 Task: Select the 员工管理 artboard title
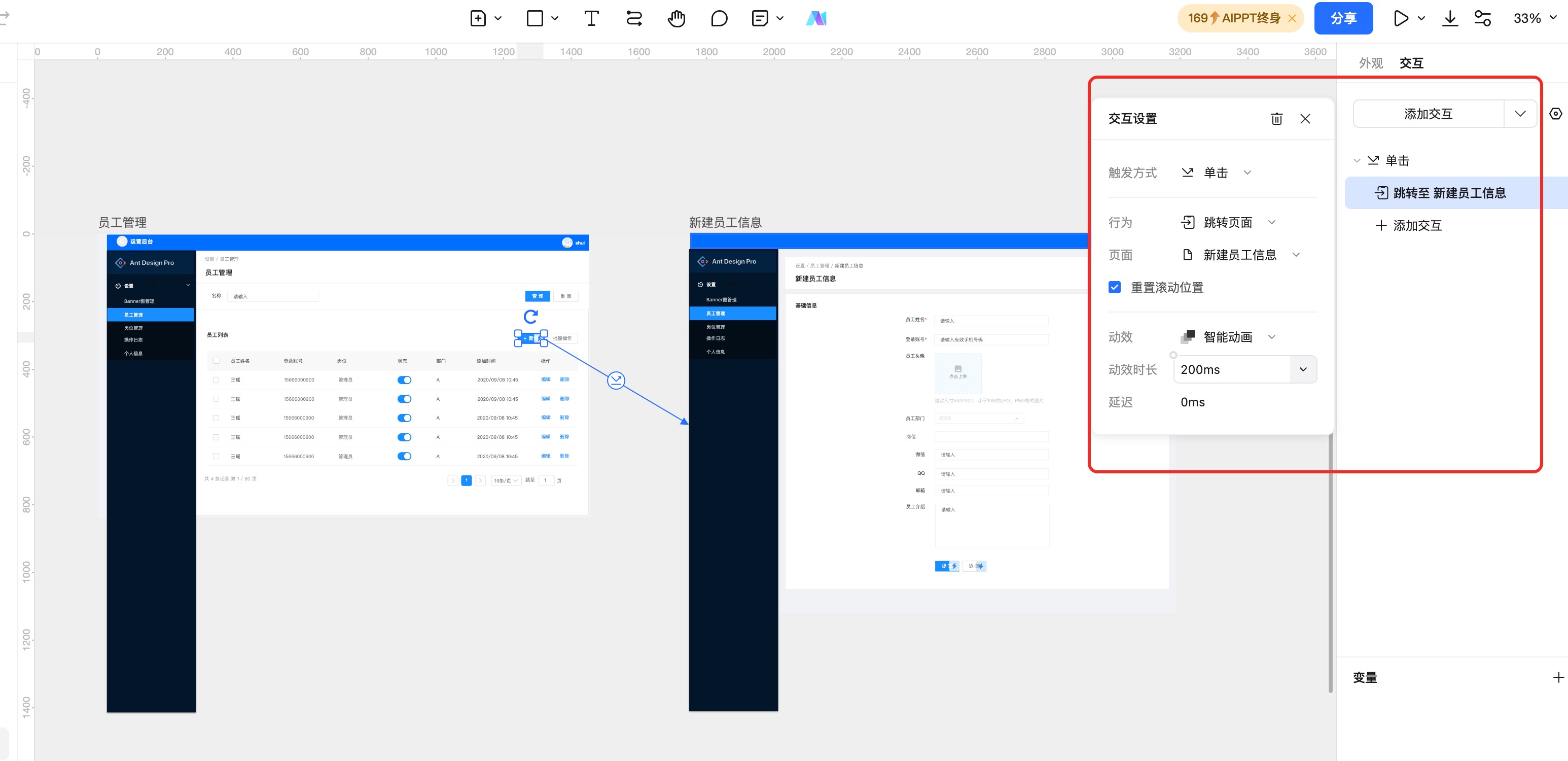[x=122, y=223]
